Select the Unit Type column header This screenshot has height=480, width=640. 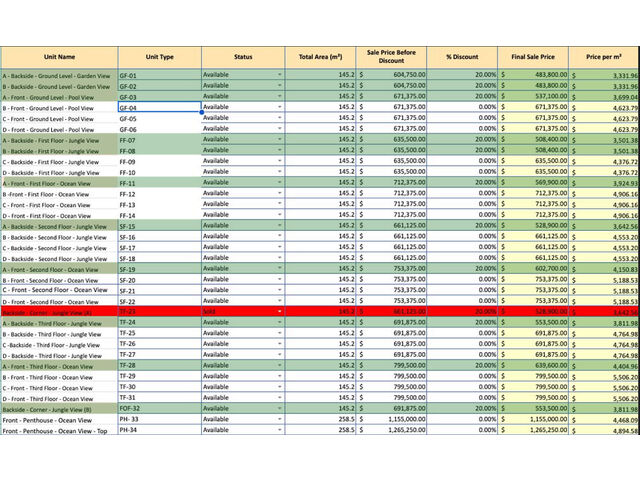click(x=160, y=57)
